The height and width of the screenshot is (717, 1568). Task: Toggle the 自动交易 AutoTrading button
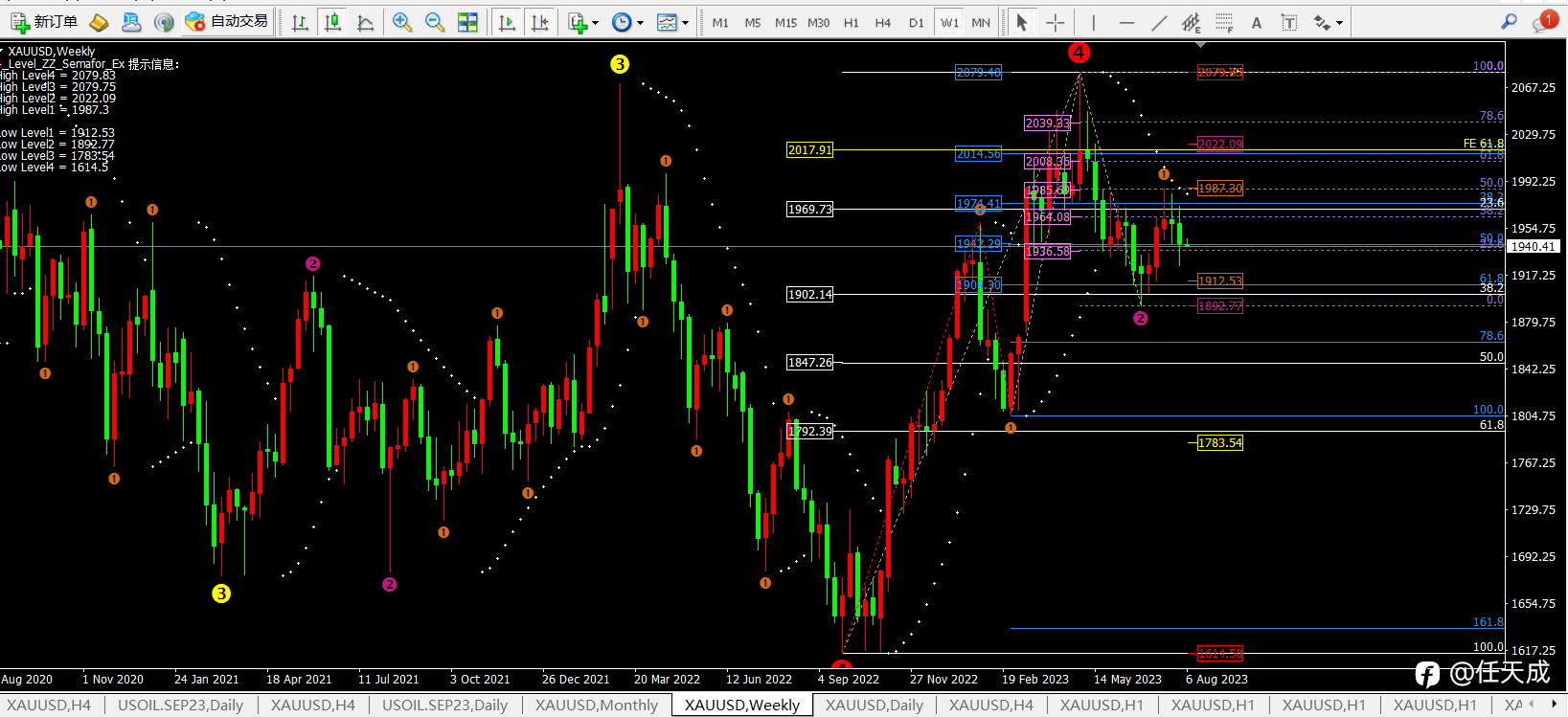click(x=227, y=22)
